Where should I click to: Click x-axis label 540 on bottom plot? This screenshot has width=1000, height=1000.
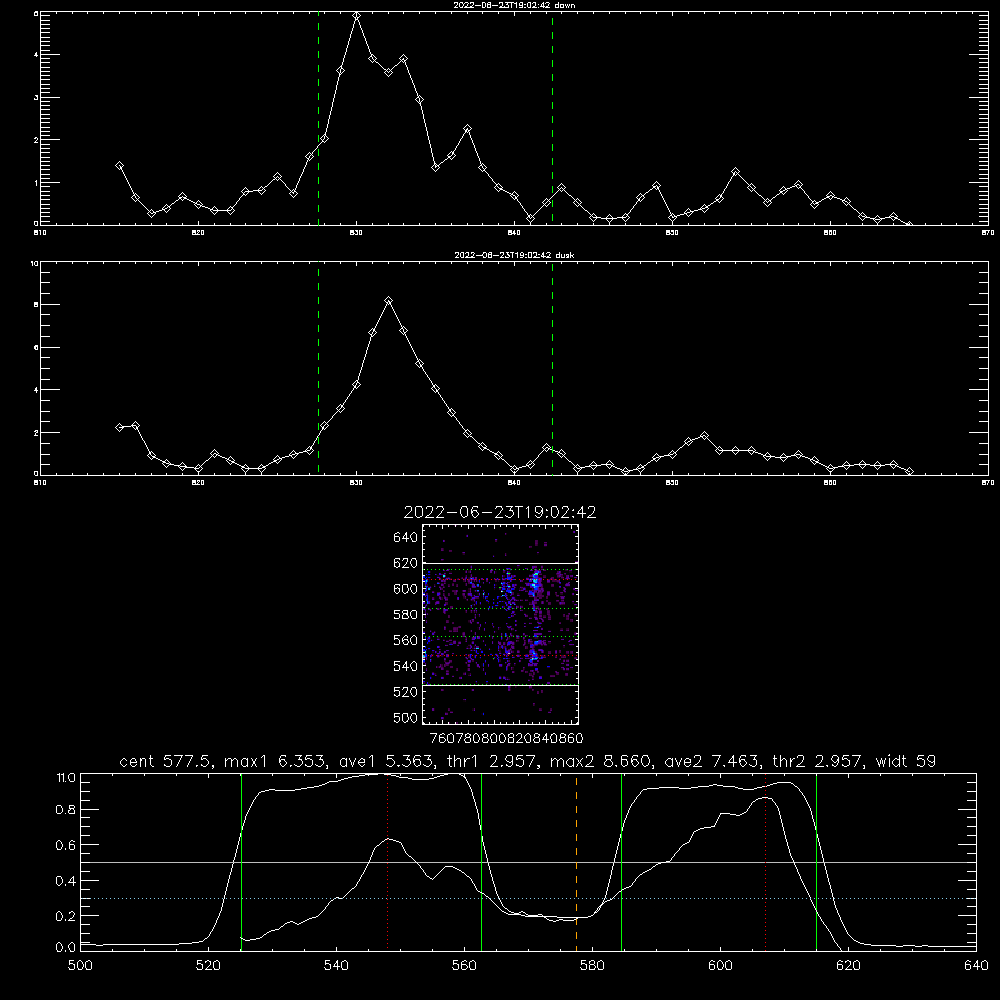[336, 966]
